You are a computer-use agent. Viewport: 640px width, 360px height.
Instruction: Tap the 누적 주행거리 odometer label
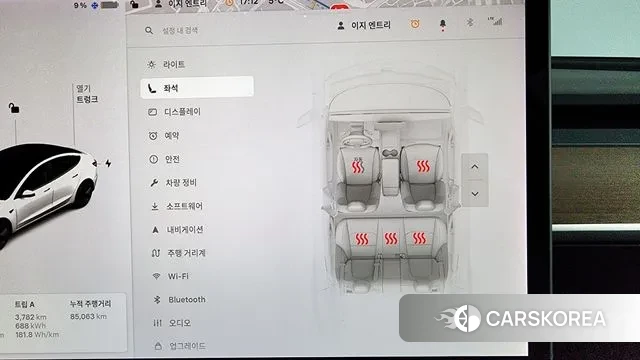point(90,304)
